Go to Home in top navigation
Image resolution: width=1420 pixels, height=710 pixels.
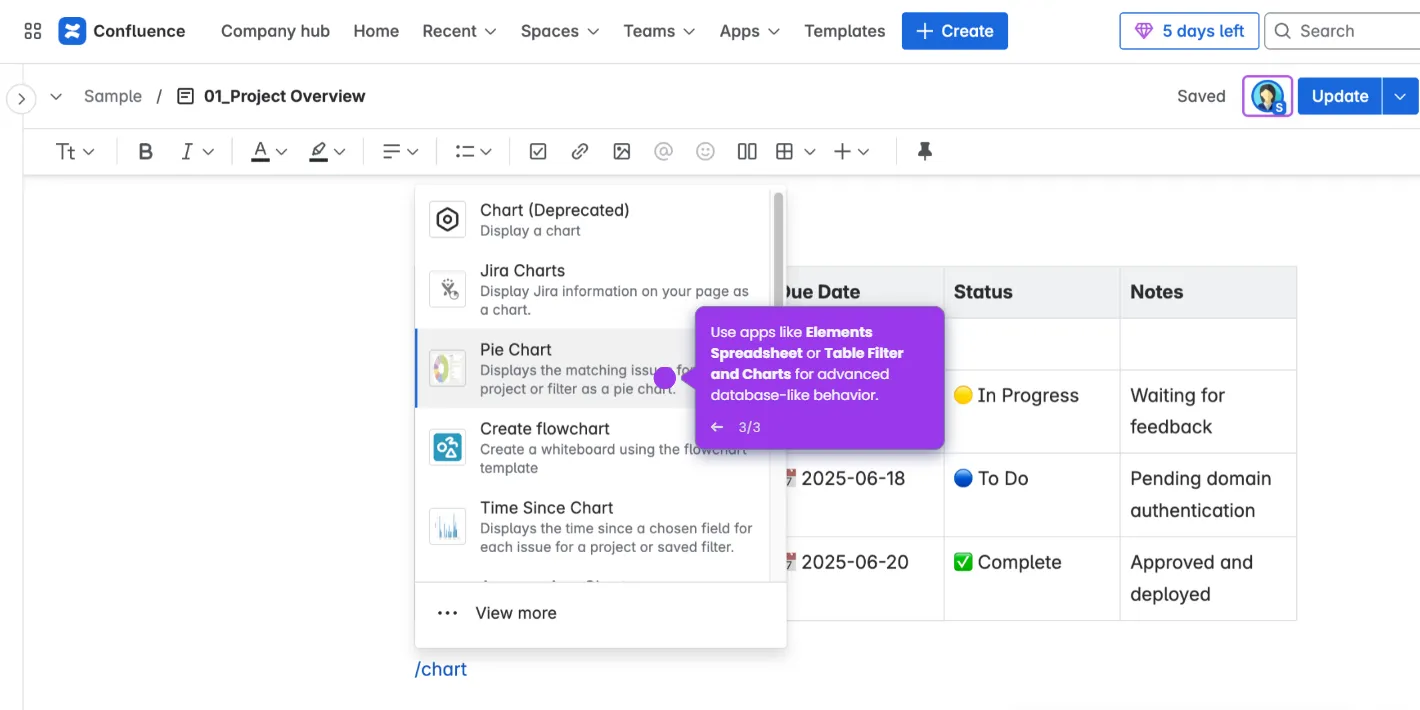click(376, 31)
